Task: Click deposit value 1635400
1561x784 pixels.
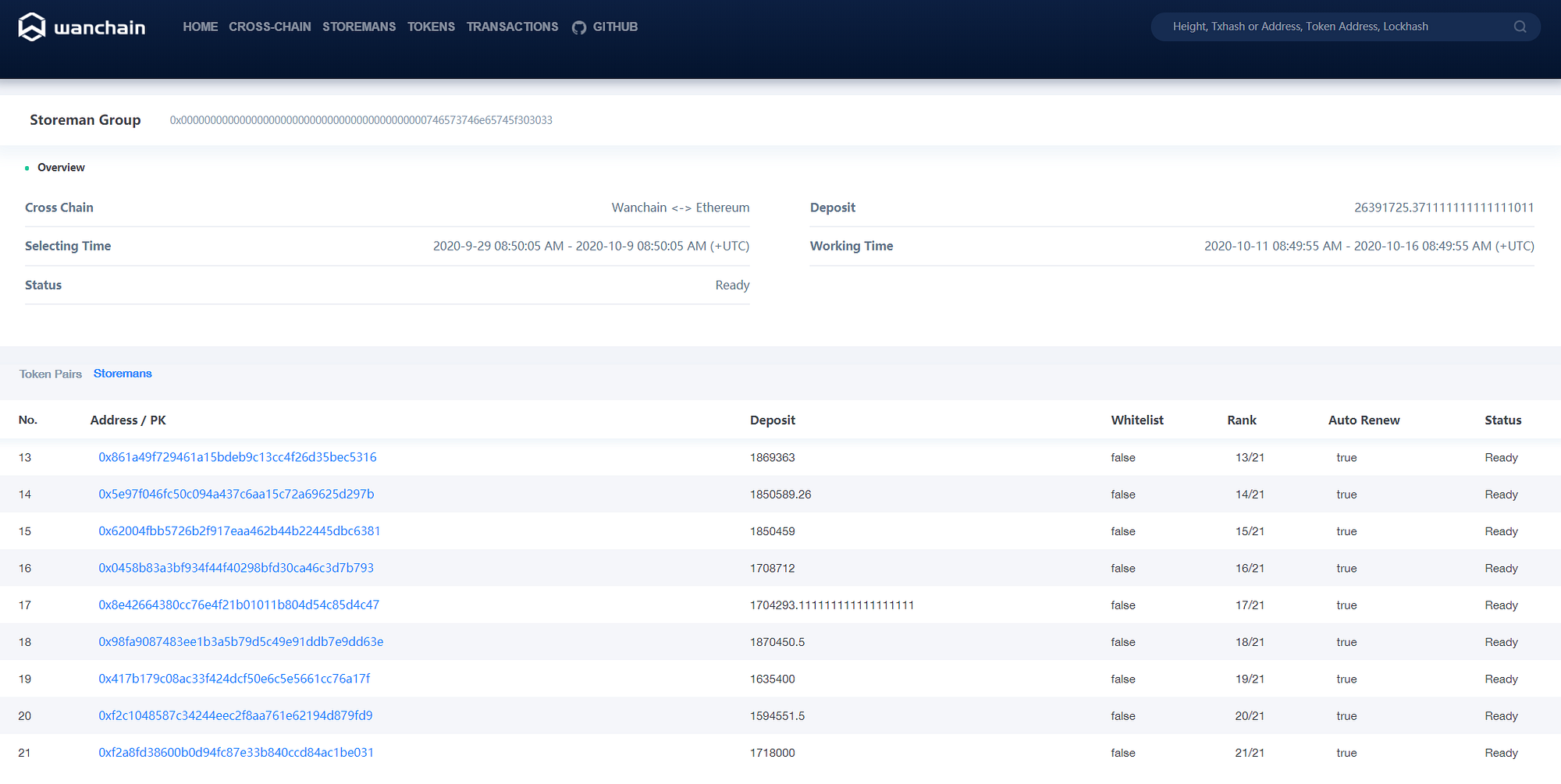Action: tap(773, 679)
